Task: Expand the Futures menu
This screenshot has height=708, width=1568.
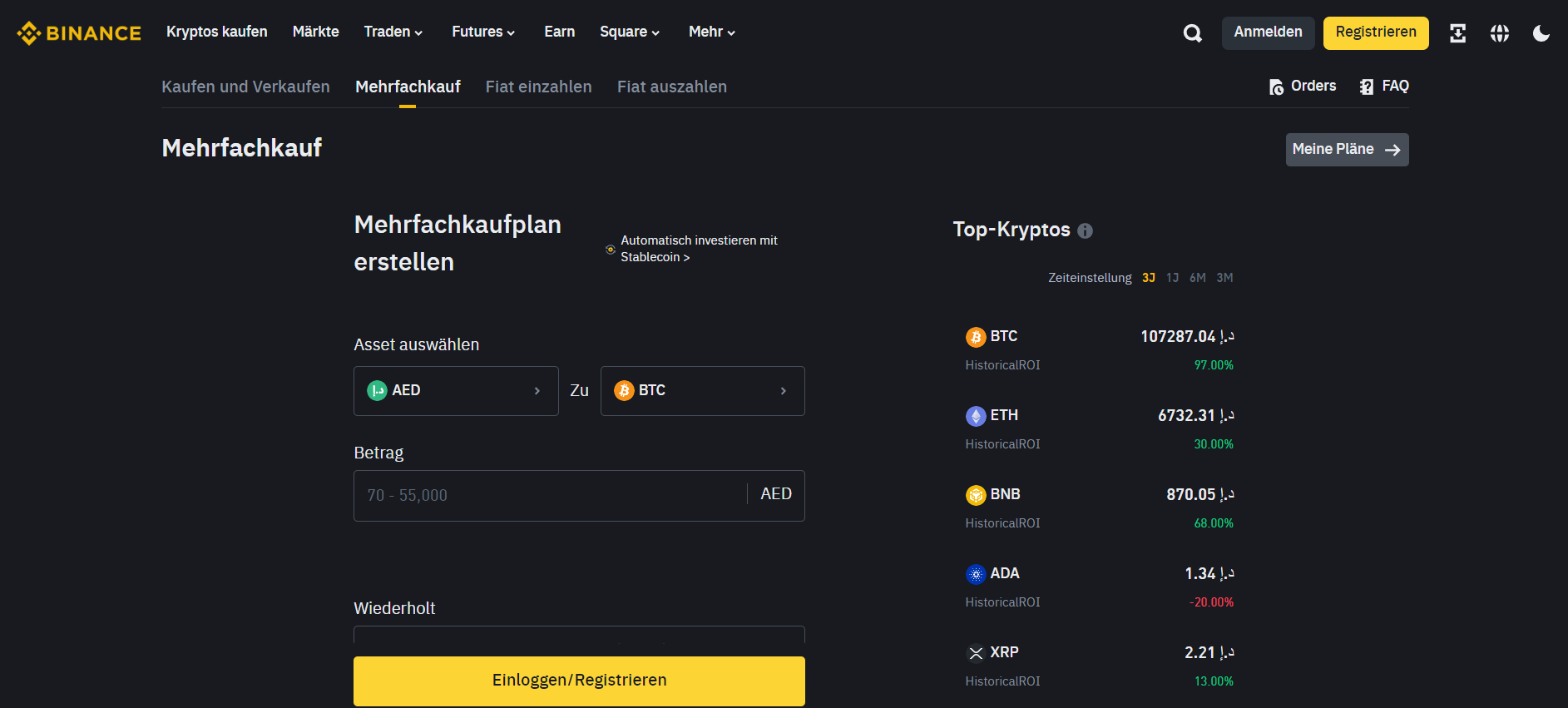Action: (483, 32)
